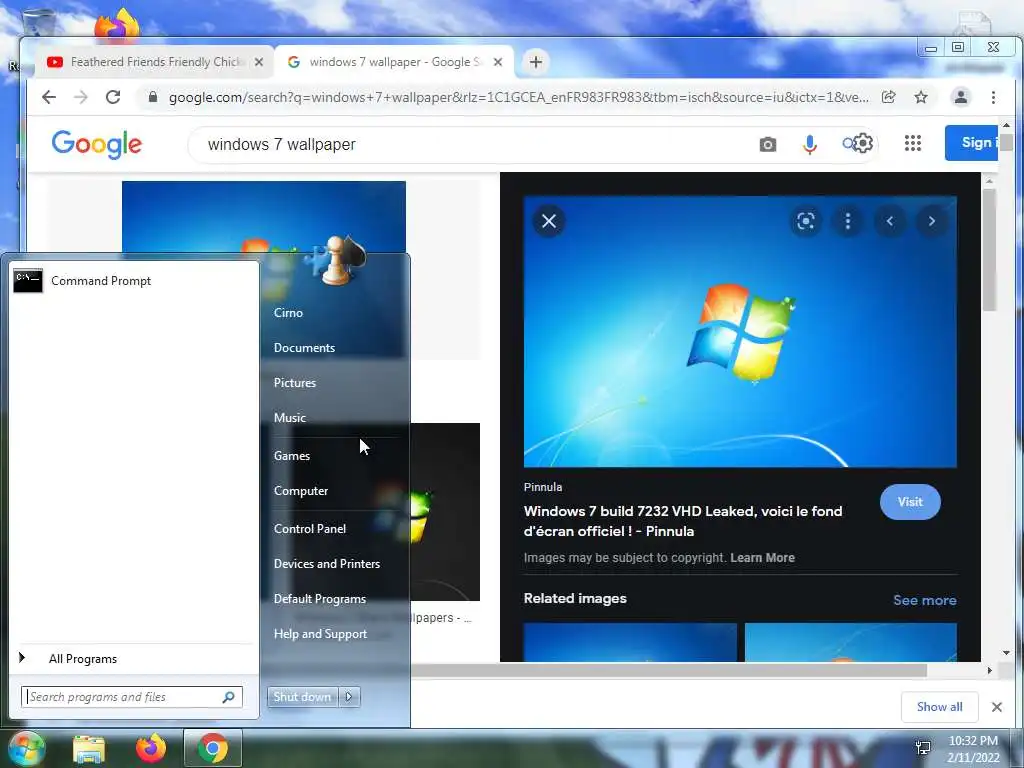Click the large Windows 7 wallpaper preview
The width and height of the screenshot is (1024, 768).
coord(740,332)
